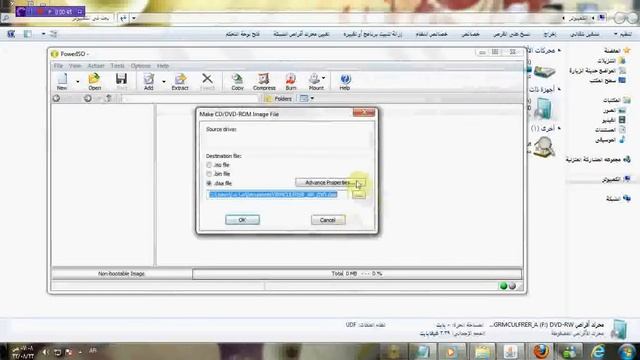Click the DVD drive icon in Explorer

tap(544, 109)
